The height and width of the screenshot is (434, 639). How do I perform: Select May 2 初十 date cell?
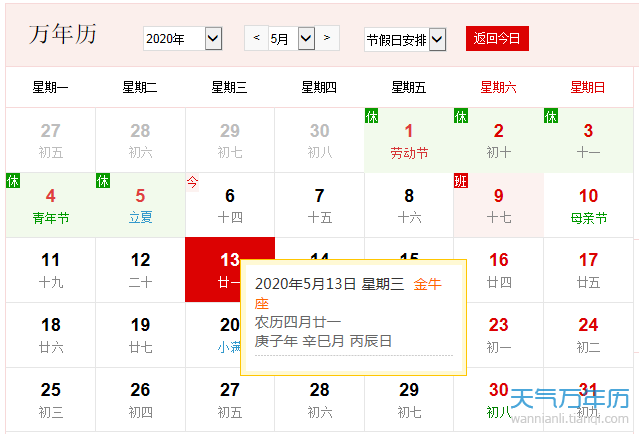(x=498, y=140)
